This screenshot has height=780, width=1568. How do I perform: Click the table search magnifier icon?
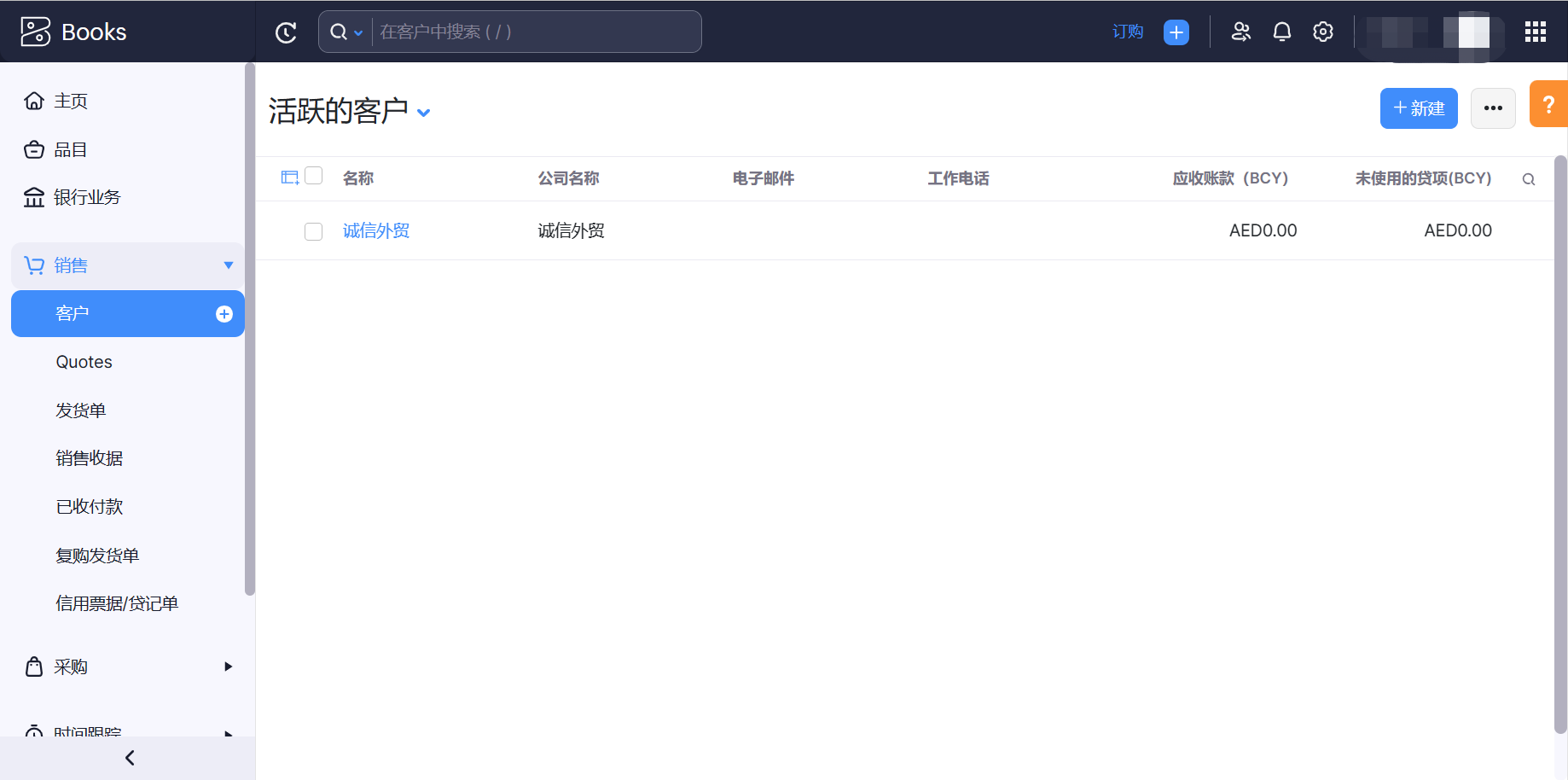[x=1528, y=179]
